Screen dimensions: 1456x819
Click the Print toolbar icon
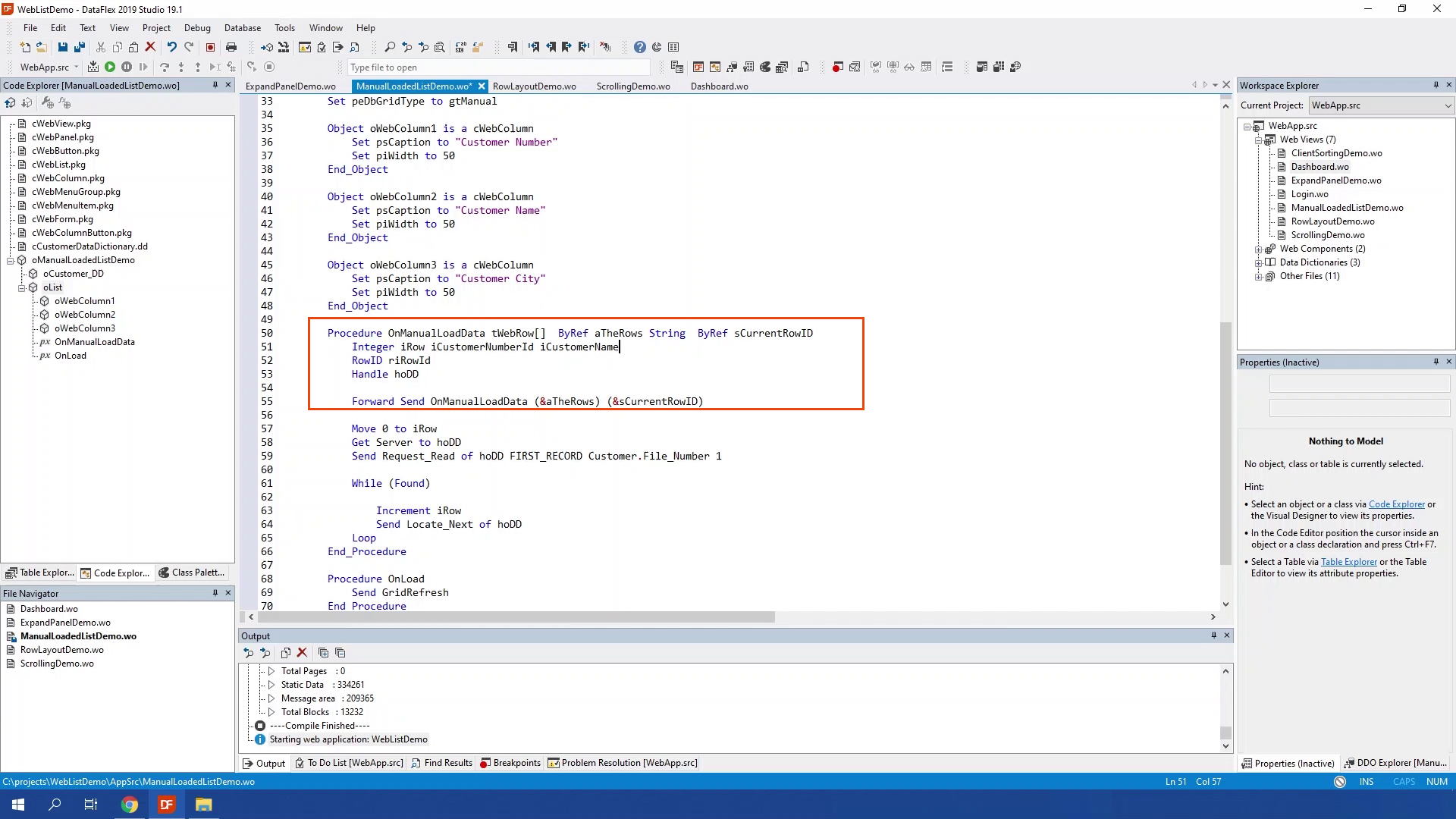(231, 47)
